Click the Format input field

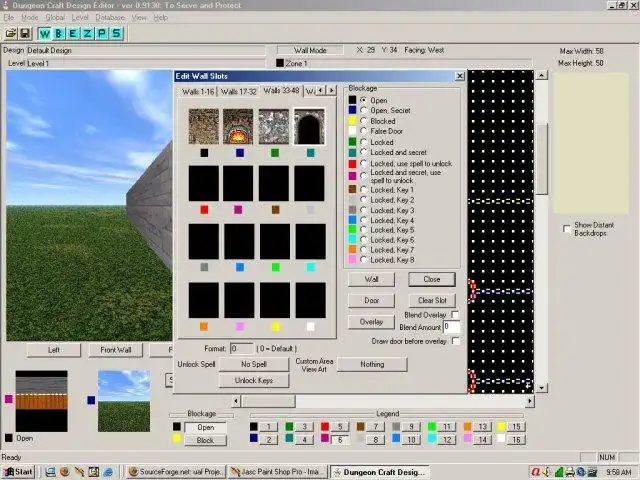tap(242, 349)
